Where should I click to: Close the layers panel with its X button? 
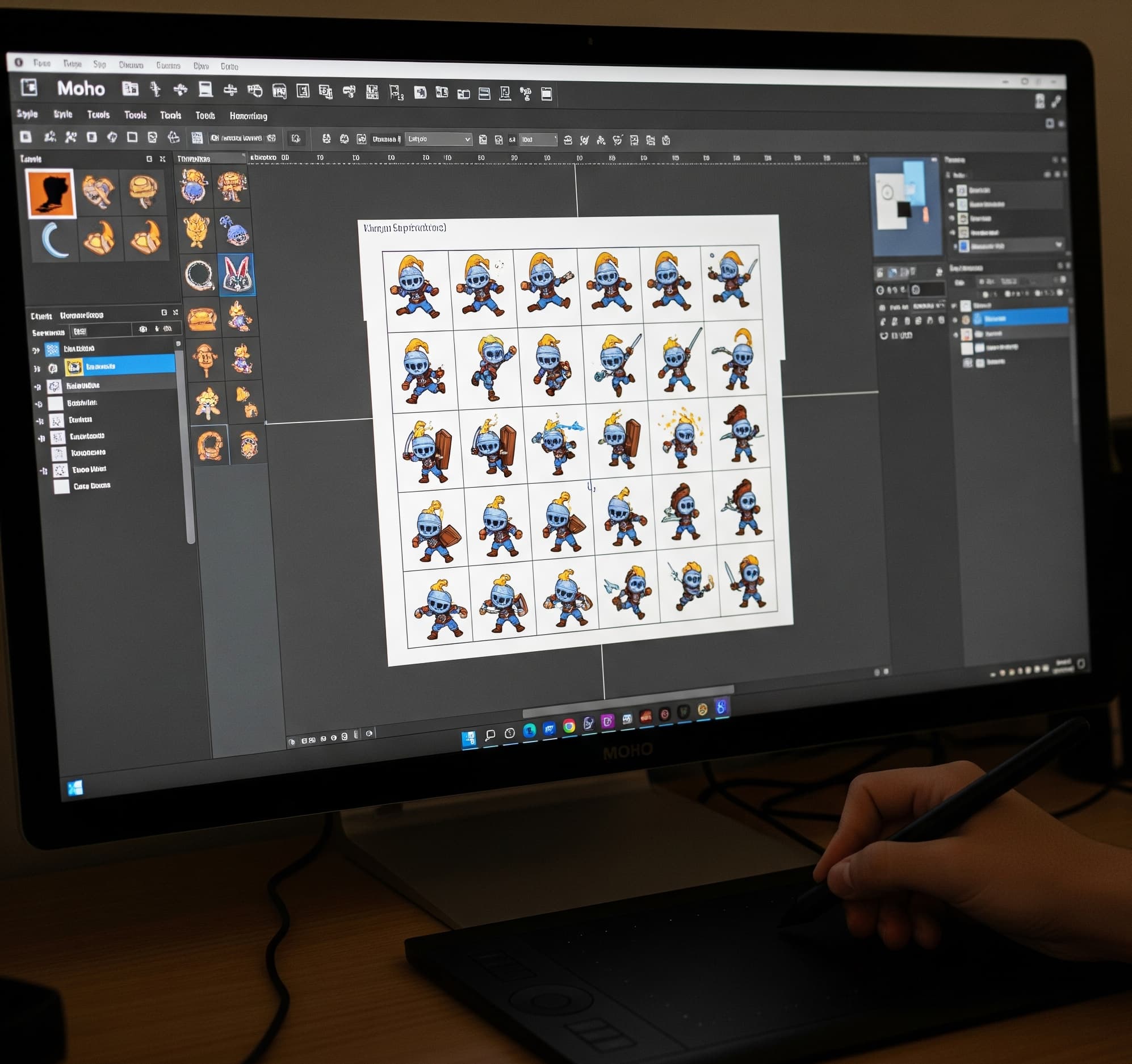click(175, 312)
